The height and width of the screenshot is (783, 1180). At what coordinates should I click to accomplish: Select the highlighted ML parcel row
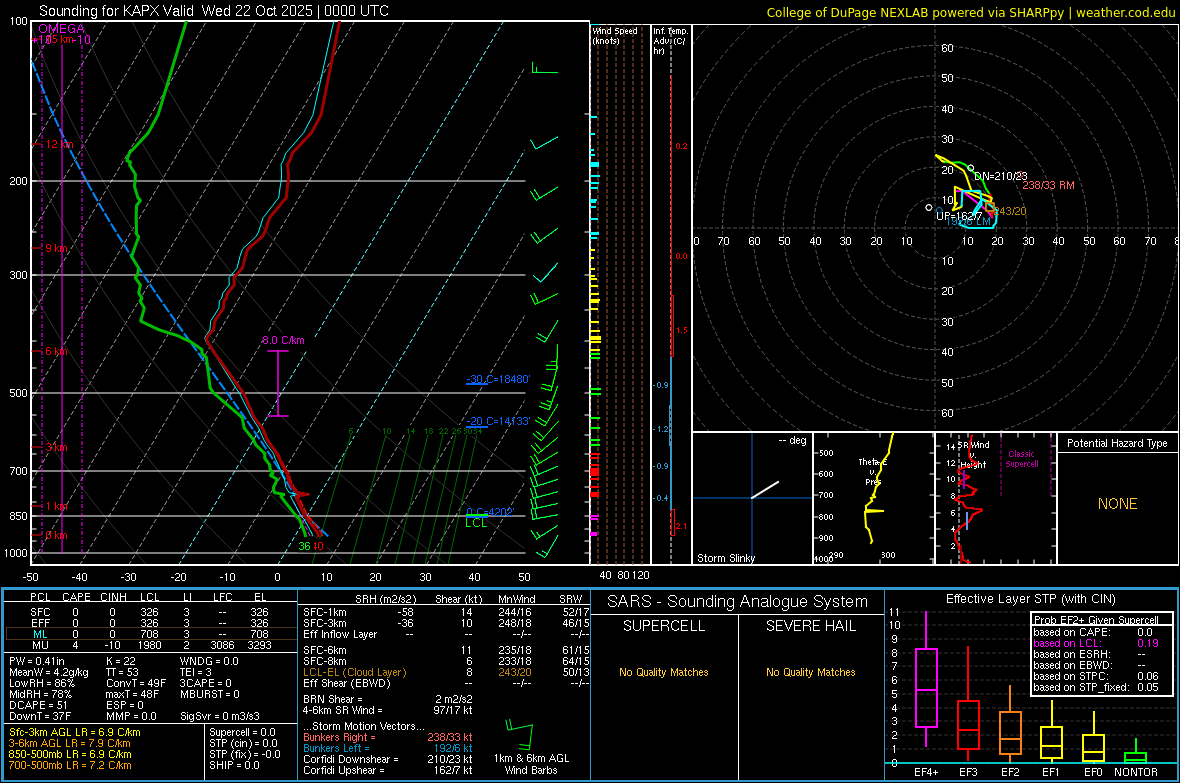[x=149, y=634]
